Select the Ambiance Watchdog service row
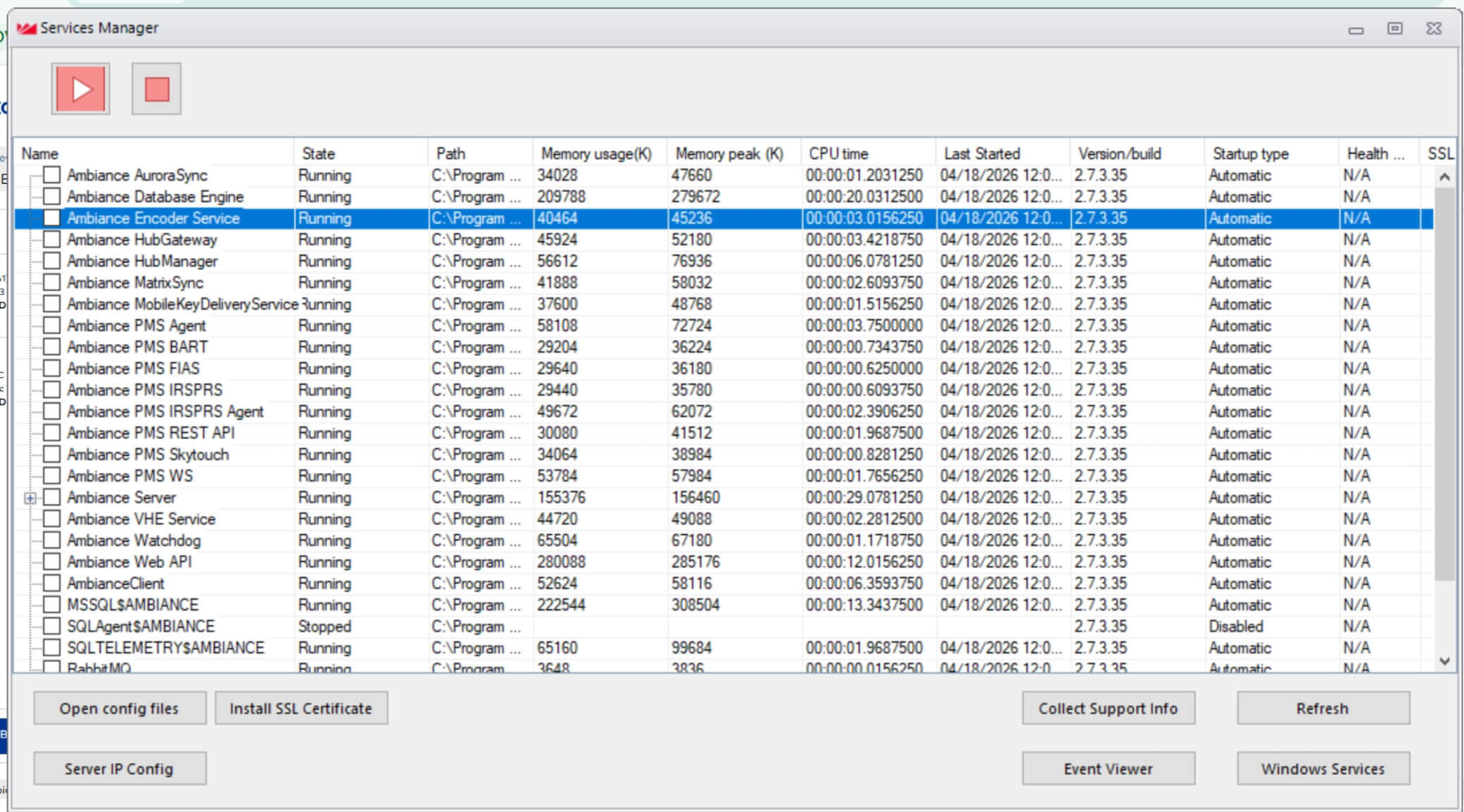This screenshot has width=1464, height=812. [134, 540]
